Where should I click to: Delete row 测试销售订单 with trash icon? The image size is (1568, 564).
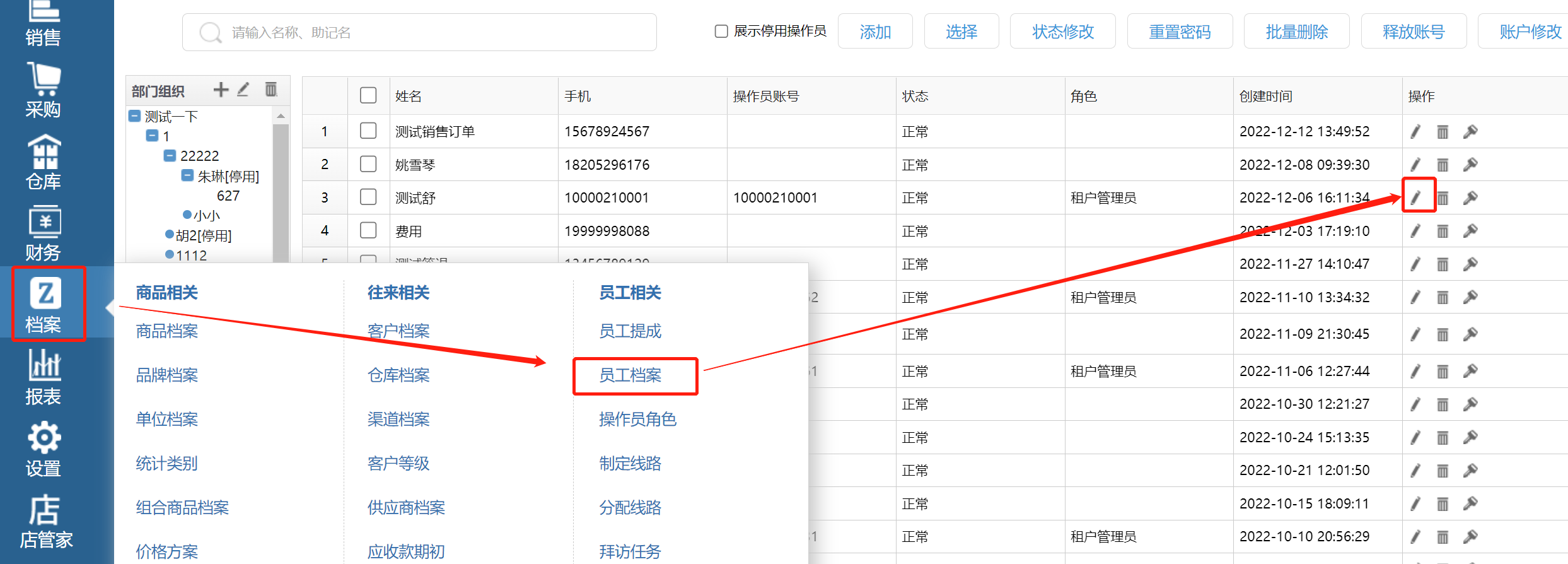click(1443, 131)
